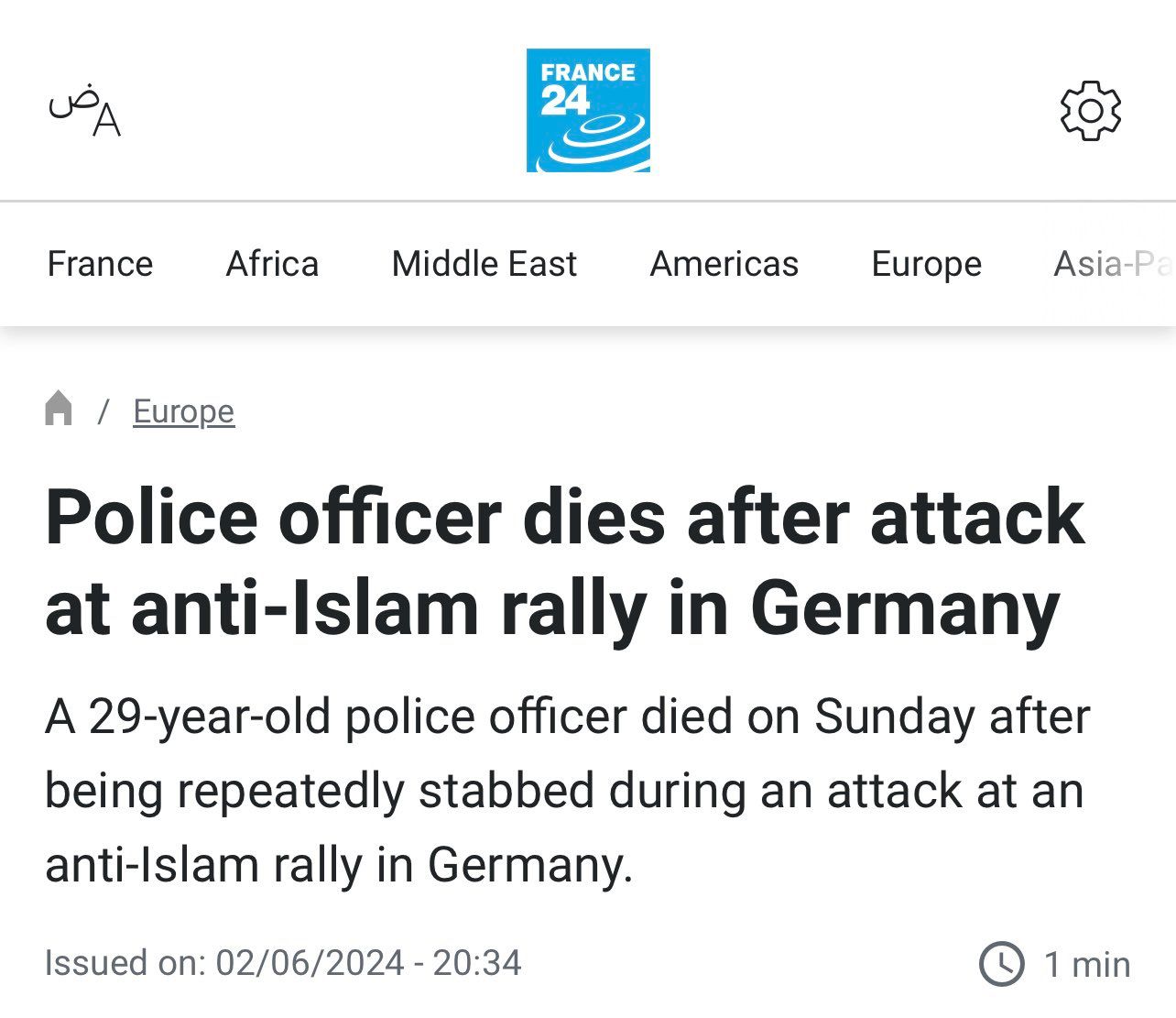Click the bold article headline

pyautogui.click(x=564, y=563)
